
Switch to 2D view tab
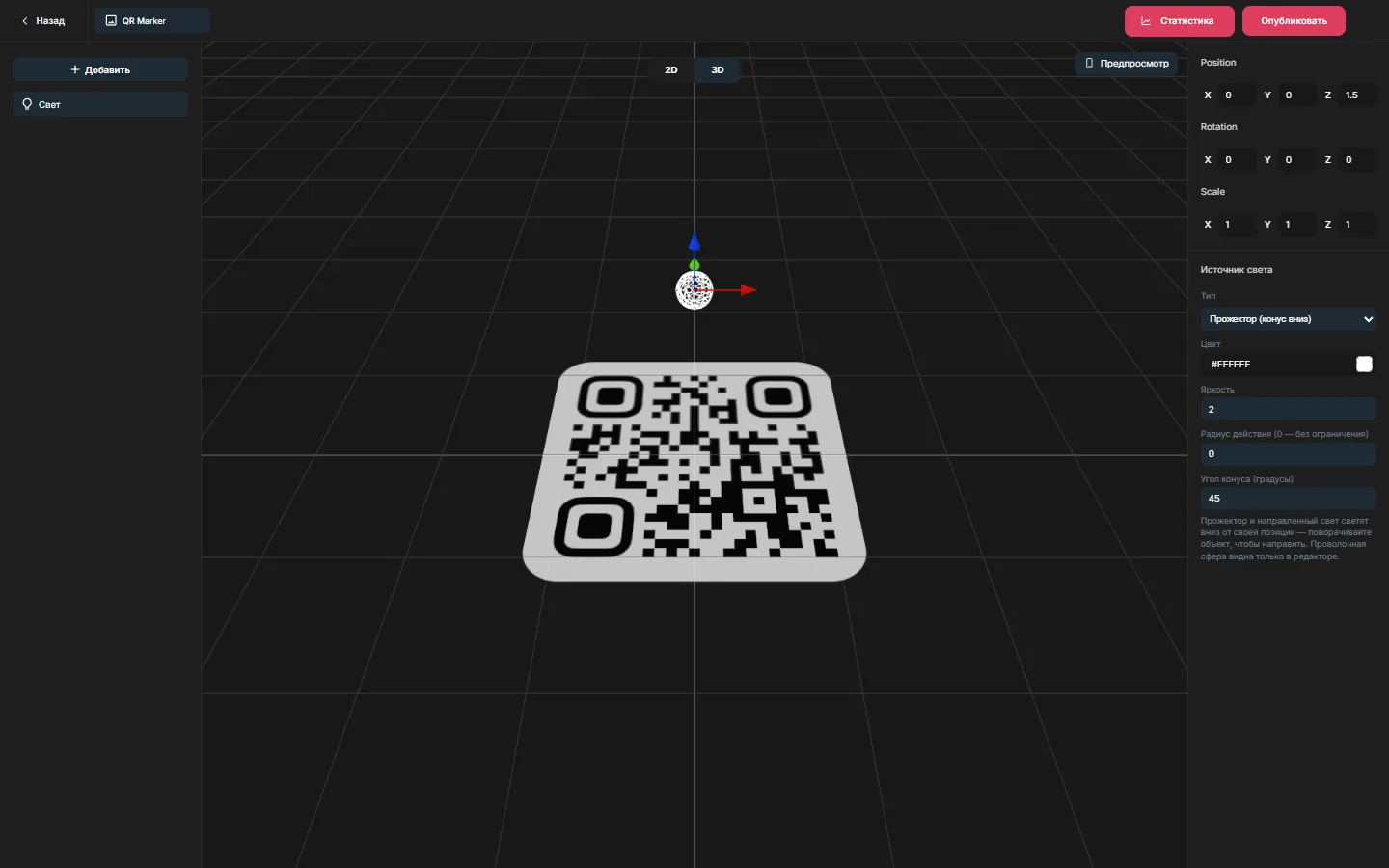pyautogui.click(x=671, y=69)
